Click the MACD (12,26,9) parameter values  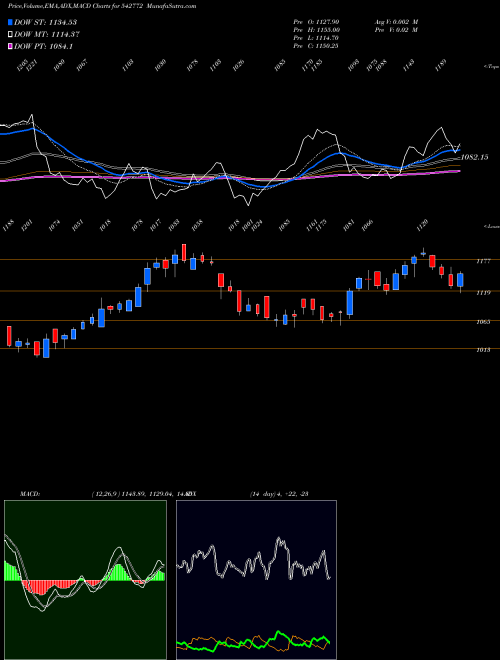139,493
